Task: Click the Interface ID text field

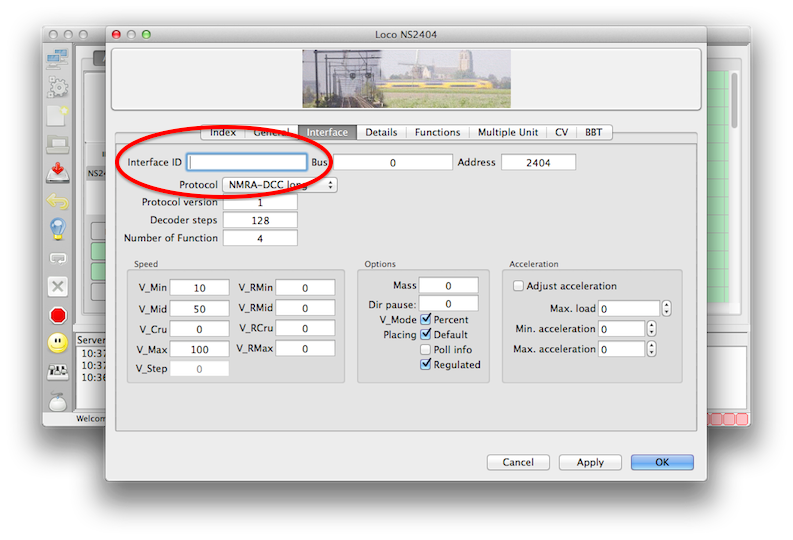Action: 247,162
